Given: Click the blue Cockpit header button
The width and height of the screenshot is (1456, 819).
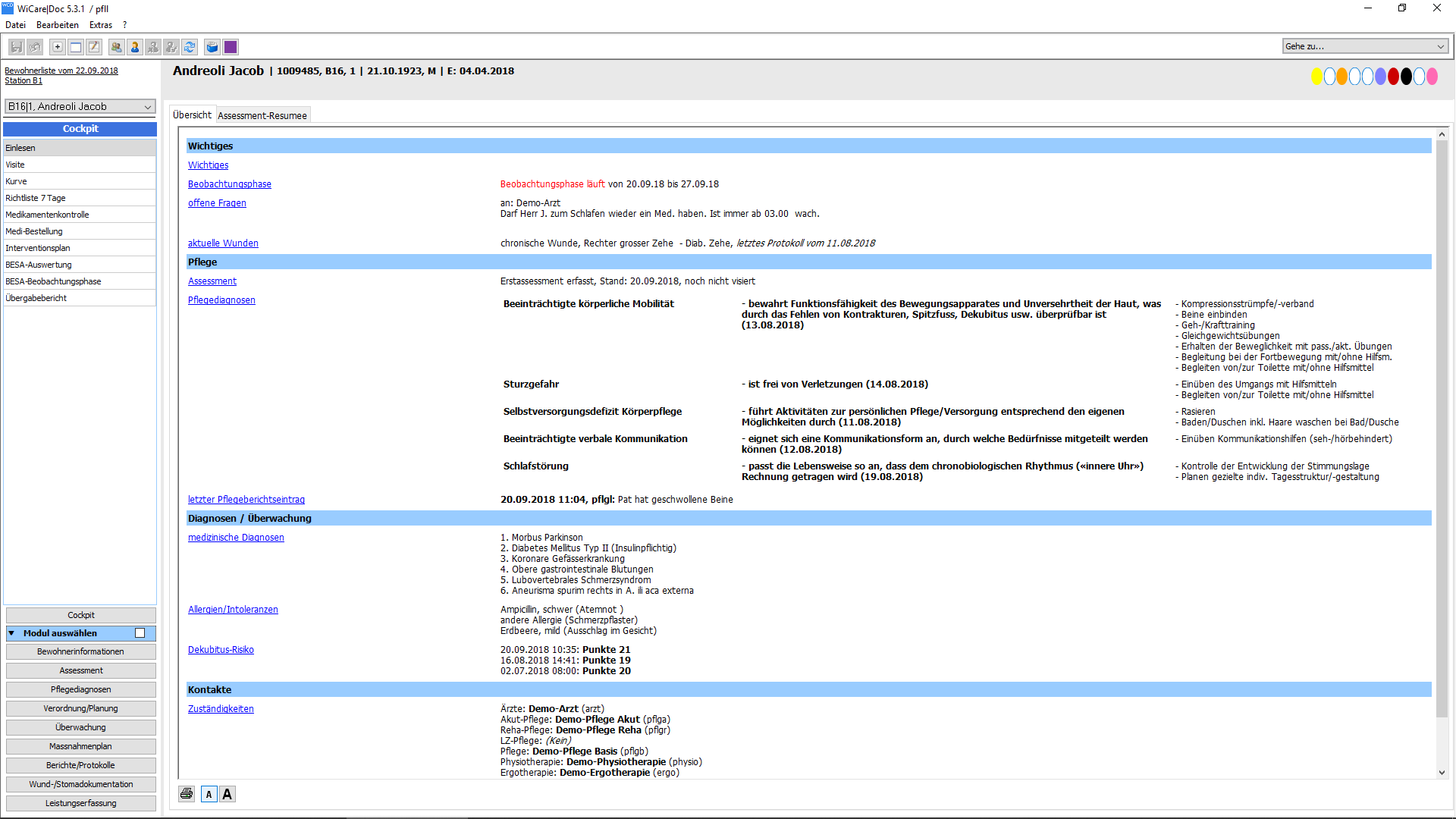Looking at the screenshot, I should tap(80, 129).
